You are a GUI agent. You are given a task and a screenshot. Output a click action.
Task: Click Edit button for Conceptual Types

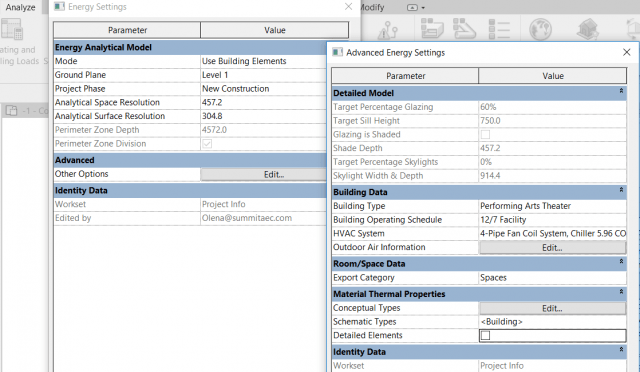point(552,308)
